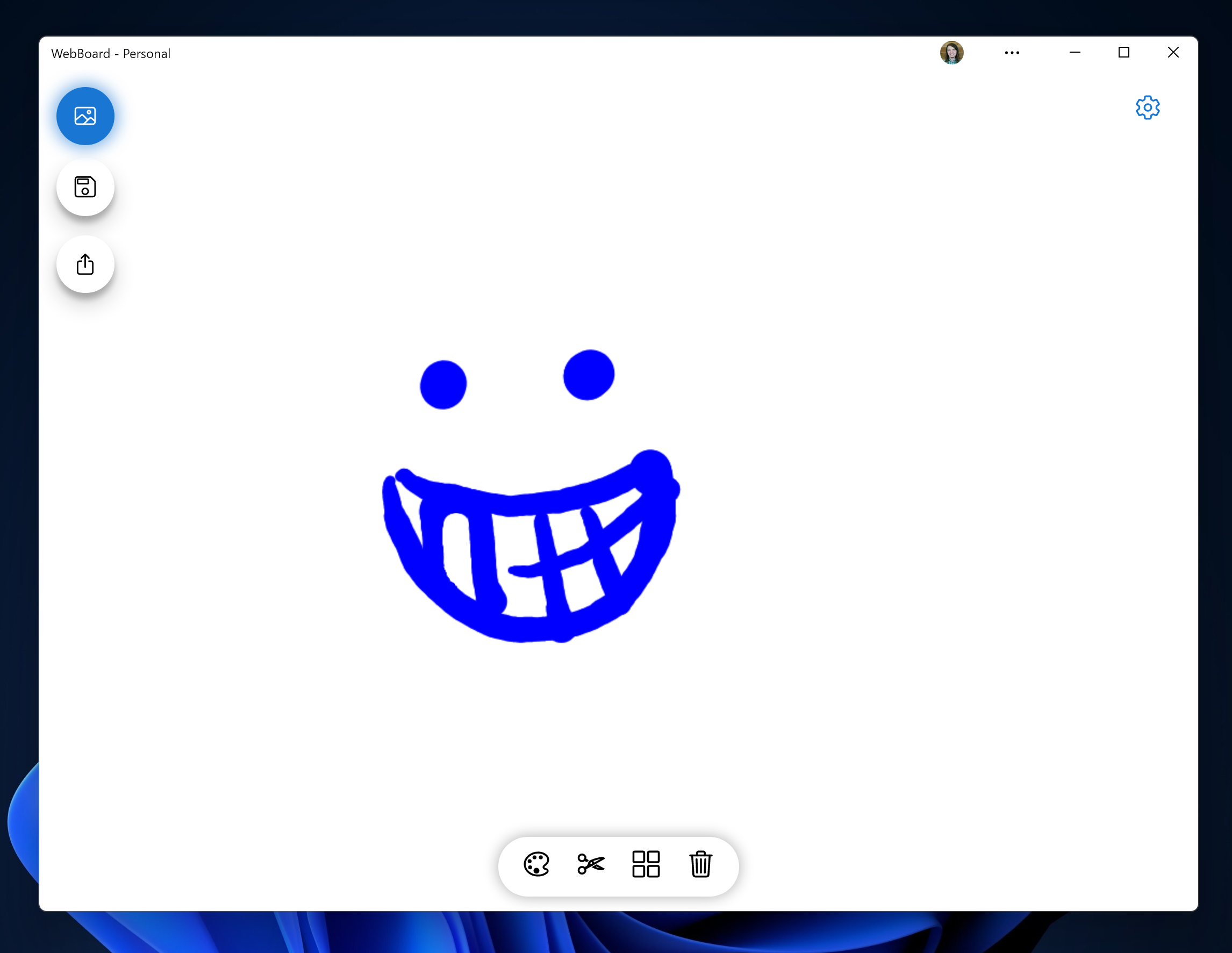Open the color palette tool
The height and width of the screenshot is (953, 1232).
point(536,864)
